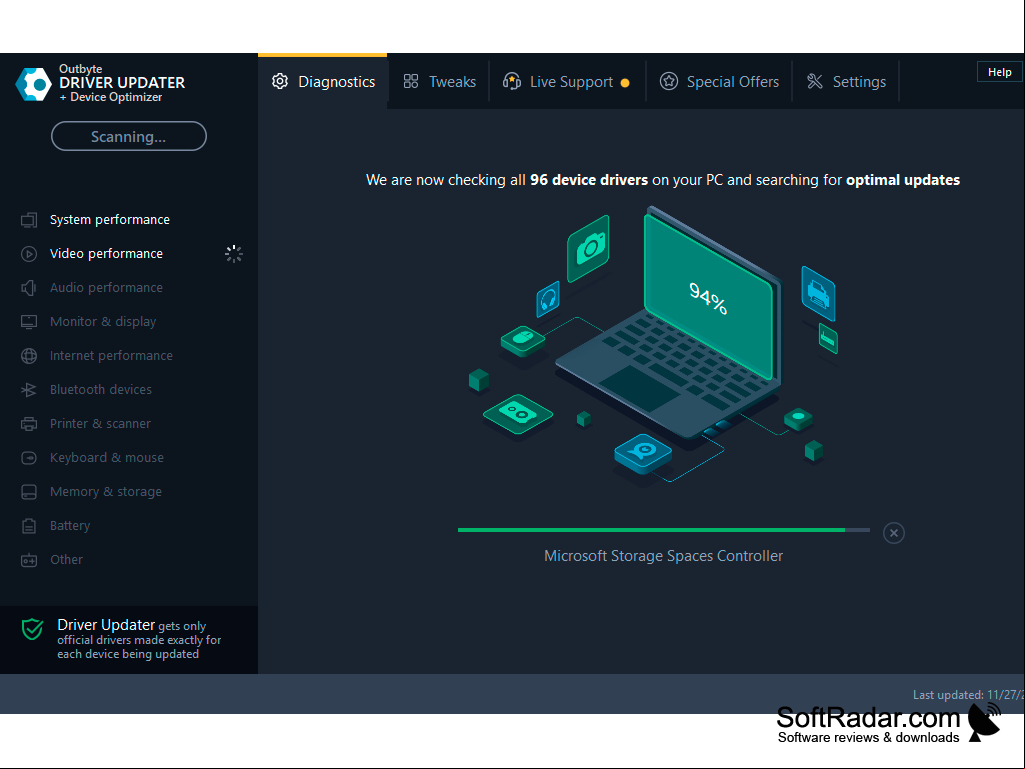Select Other category label
The image size is (1025, 769).
point(67,560)
